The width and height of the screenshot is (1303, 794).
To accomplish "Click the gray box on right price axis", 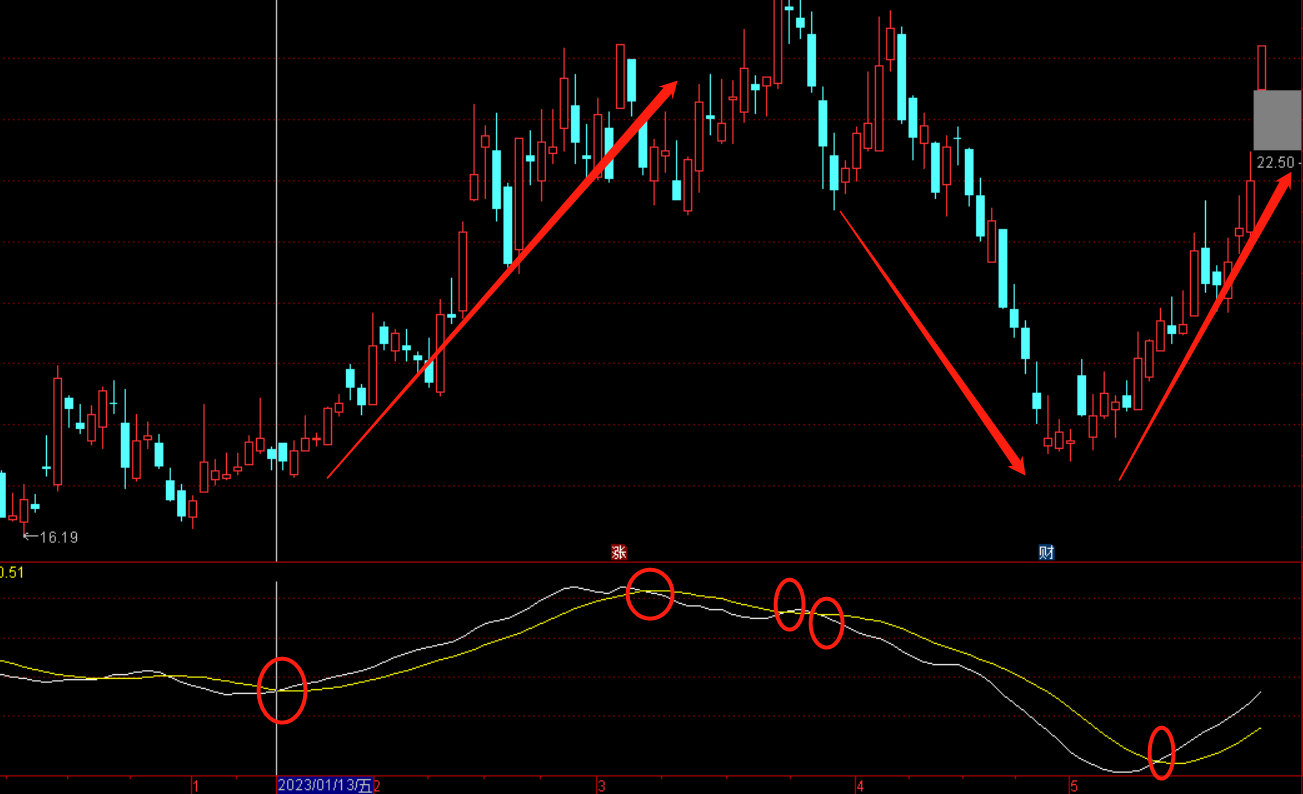I will click(1277, 120).
